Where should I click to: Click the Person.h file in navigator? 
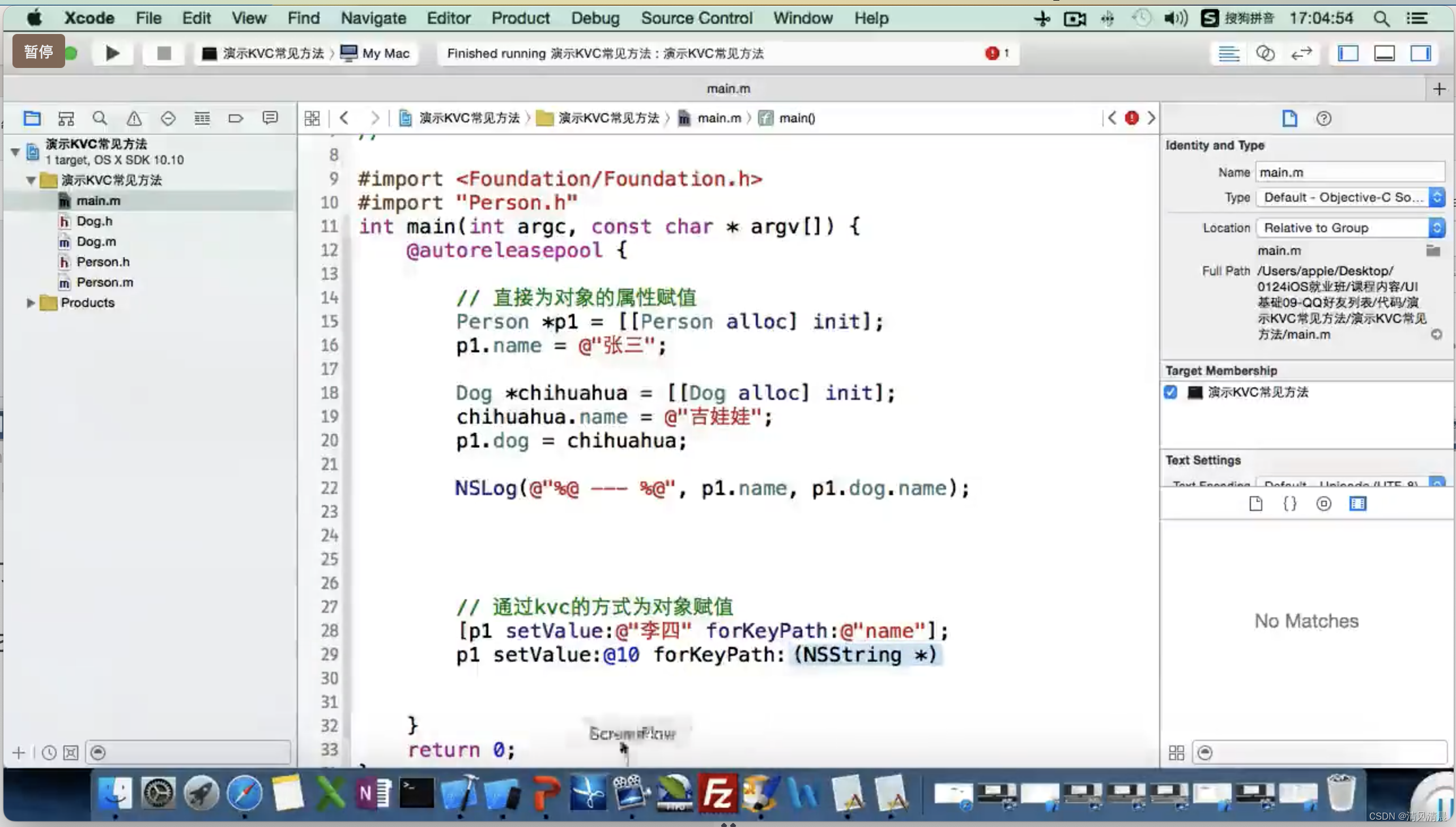coord(103,261)
